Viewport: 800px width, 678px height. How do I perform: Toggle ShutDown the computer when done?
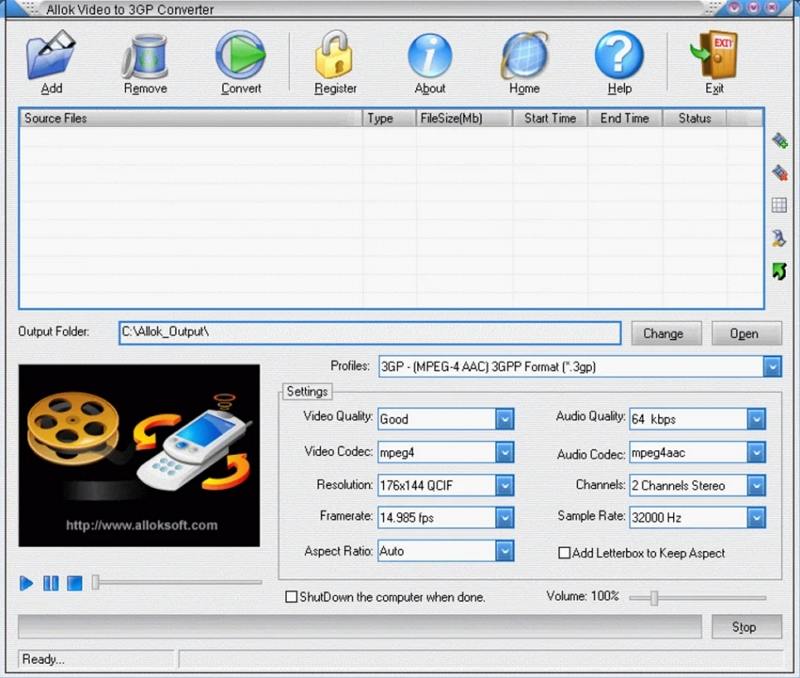point(292,597)
